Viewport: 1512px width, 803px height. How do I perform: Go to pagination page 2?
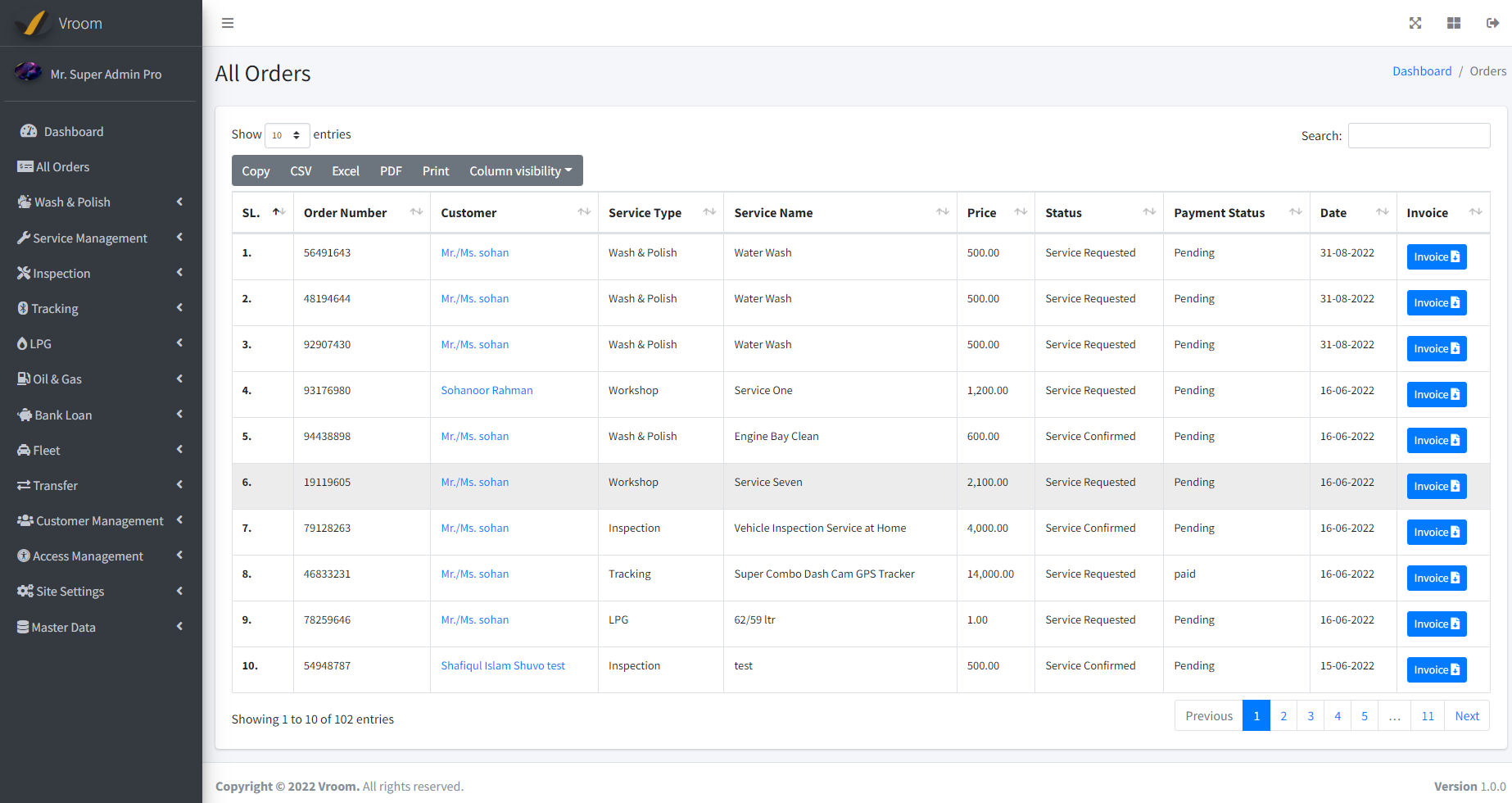tap(1283, 715)
